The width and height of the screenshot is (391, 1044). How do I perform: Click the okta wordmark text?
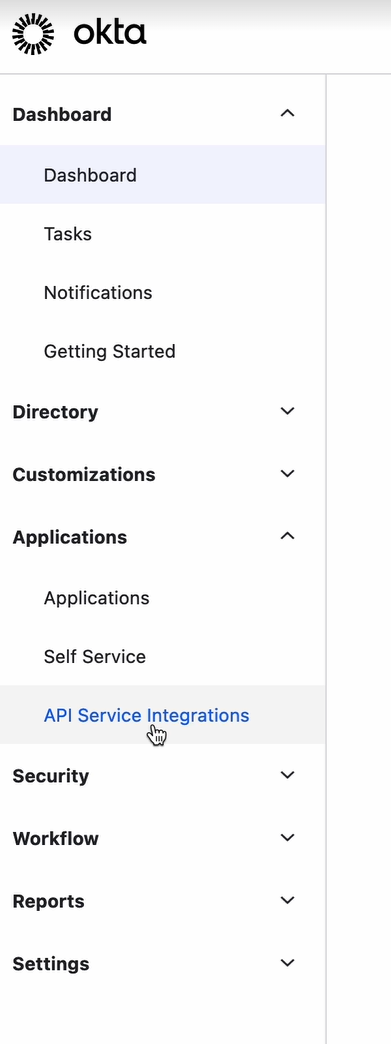tap(109, 32)
